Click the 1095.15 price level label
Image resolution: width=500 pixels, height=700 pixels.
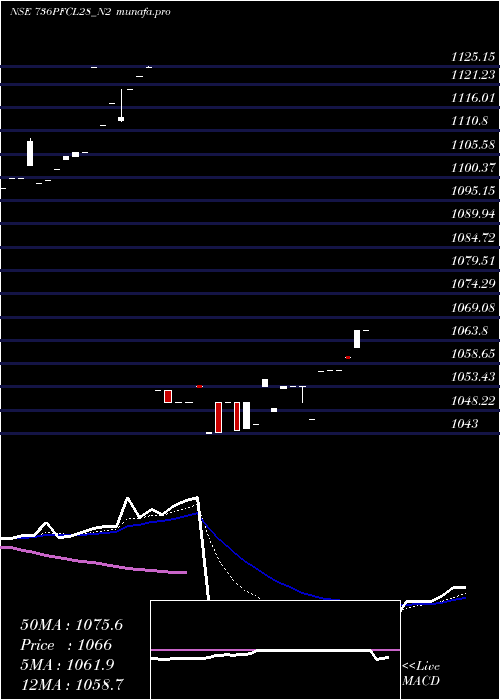coord(473,191)
